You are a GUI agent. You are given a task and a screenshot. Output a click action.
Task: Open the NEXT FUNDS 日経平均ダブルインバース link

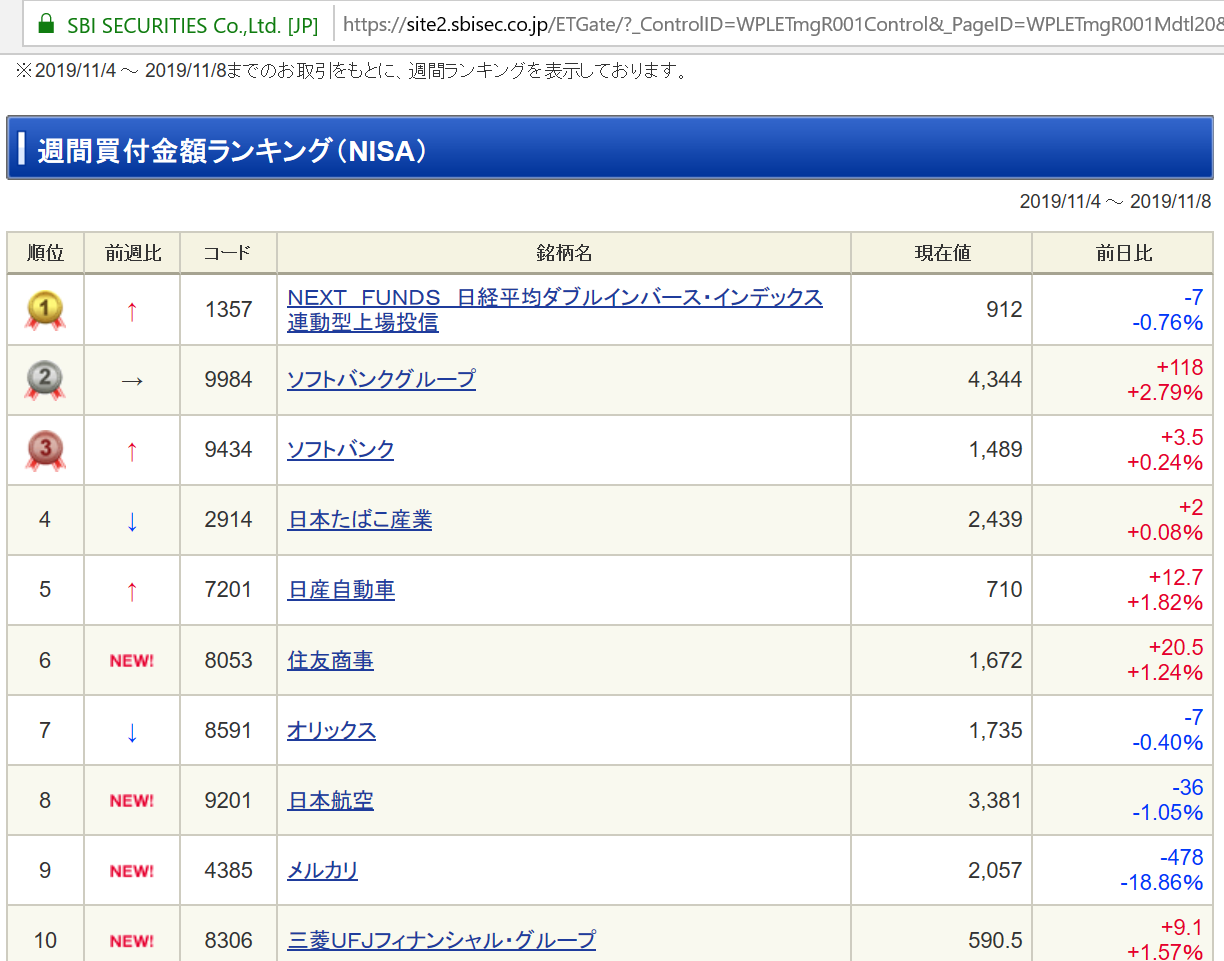(554, 298)
